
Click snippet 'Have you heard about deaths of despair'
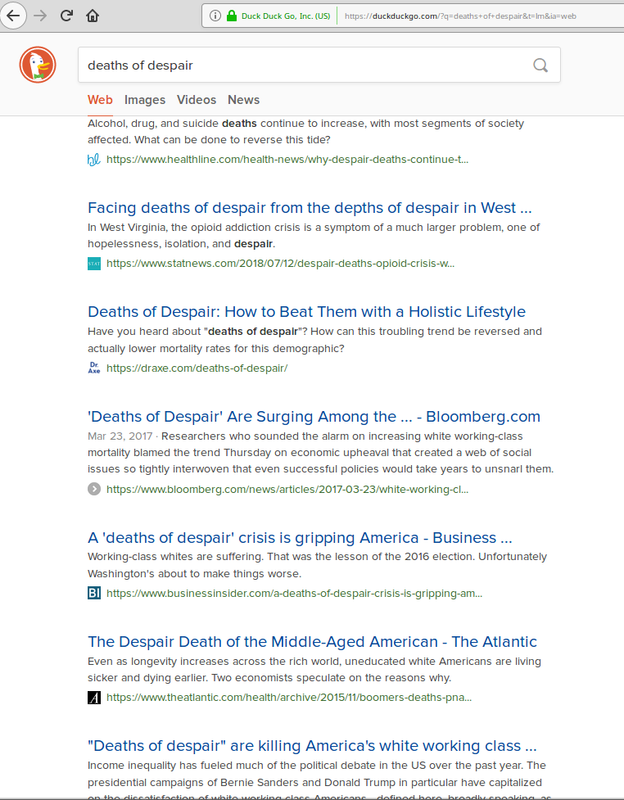(x=315, y=340)
